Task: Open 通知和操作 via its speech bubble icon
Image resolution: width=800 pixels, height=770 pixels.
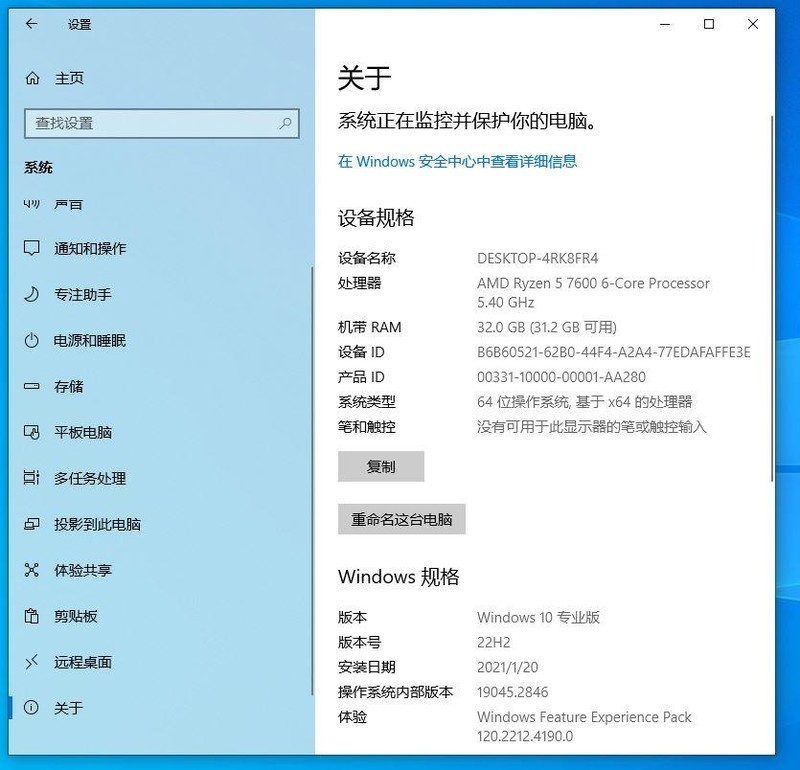Action: coord(30,249)
